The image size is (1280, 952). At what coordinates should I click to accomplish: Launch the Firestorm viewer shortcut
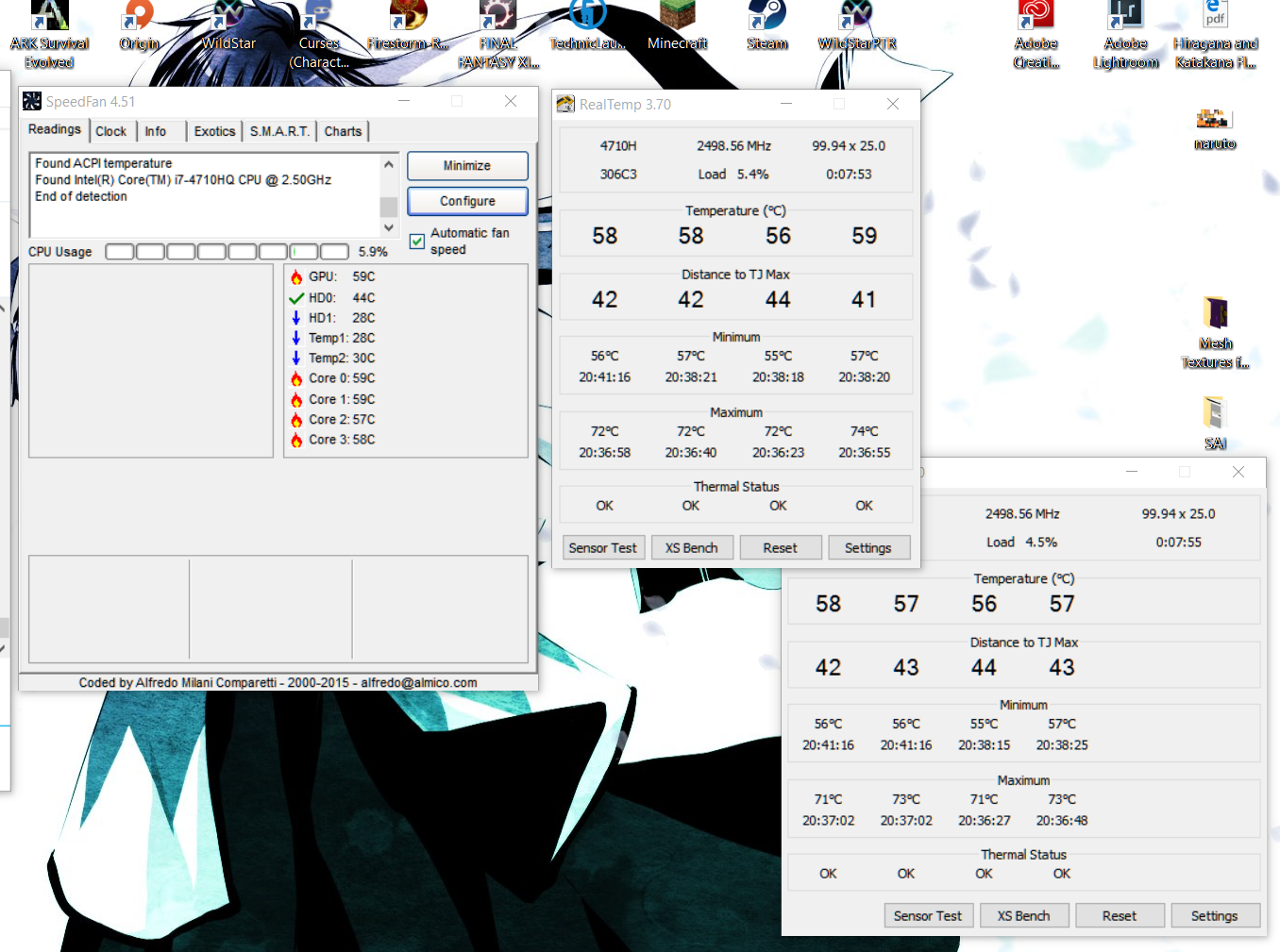click(x=408, y=25)
